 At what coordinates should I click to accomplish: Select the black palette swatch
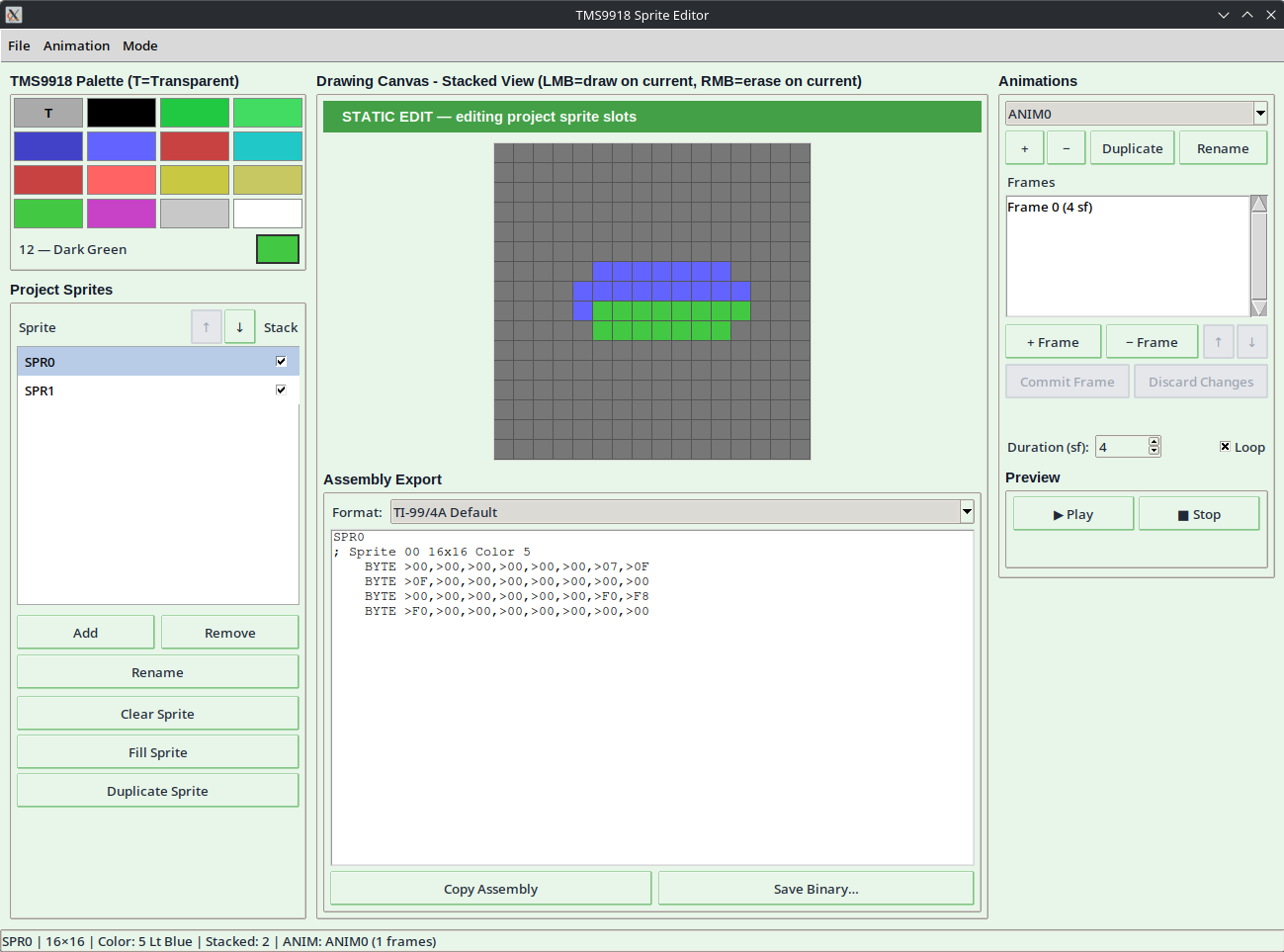[122, 113]
